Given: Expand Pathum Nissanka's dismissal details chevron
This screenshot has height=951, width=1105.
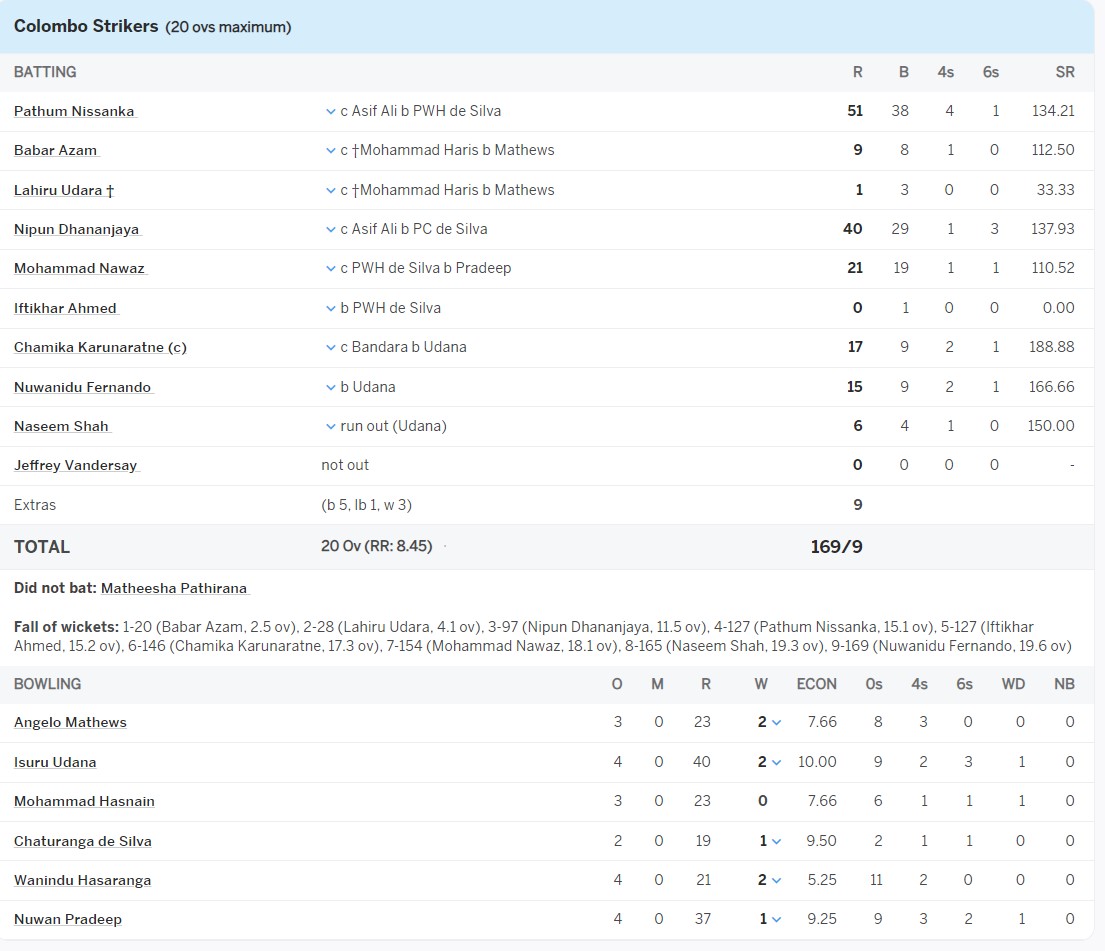Looking at the screenshot, I should point(330,112).
